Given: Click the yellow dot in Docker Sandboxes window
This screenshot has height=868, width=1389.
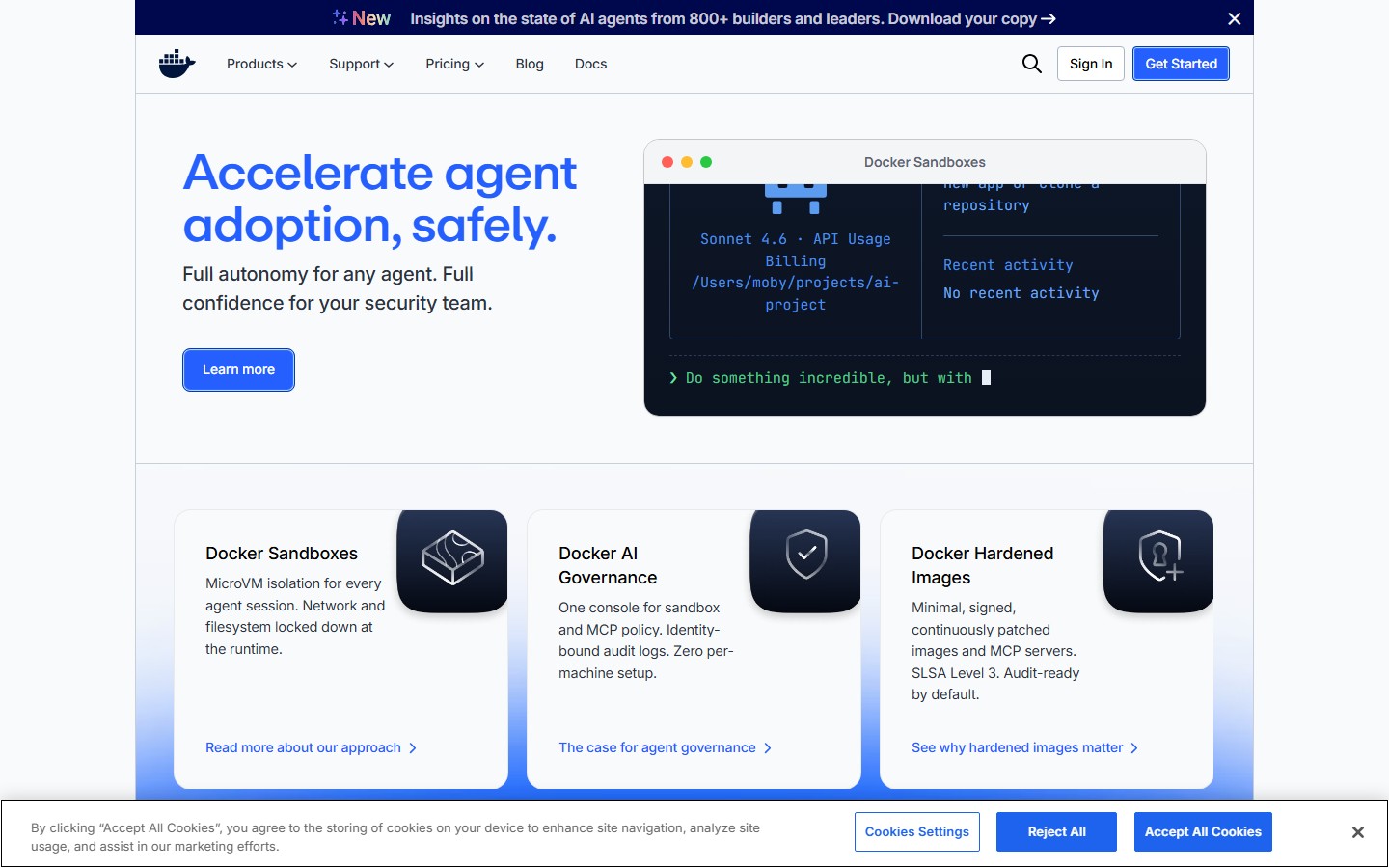Looking at the screenshot, I should pyautogui.click(x=687, y=162).
